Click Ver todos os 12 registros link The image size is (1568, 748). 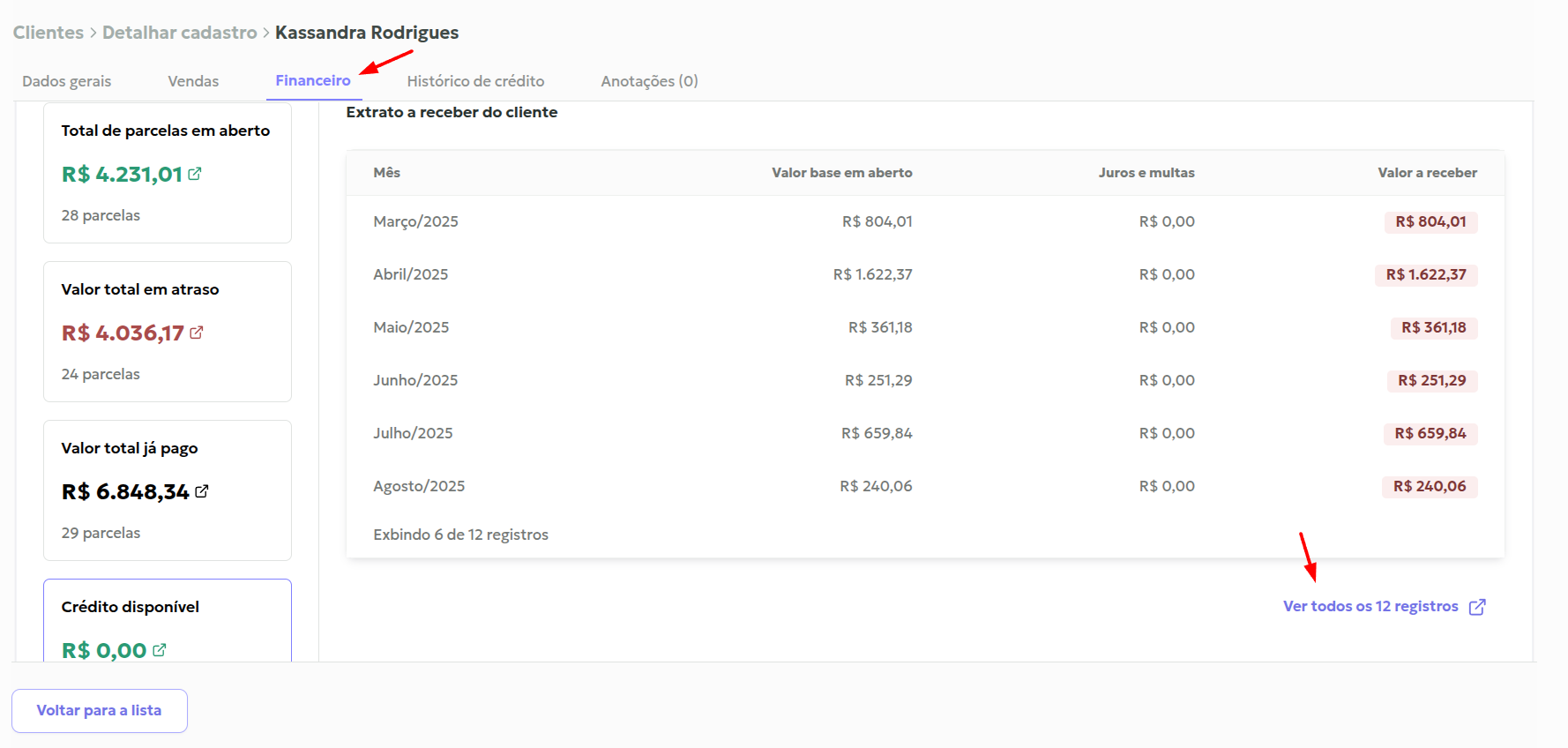tap(1370, 606)
